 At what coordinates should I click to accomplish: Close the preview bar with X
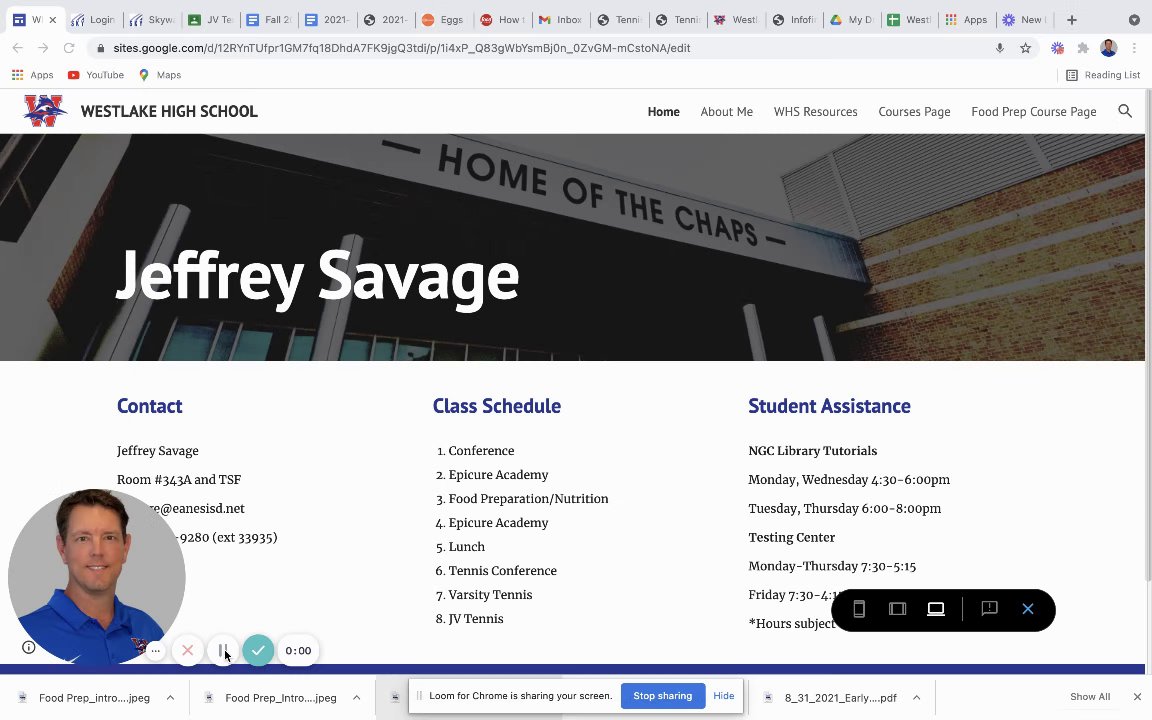pyautogui.click(x=1028, y=609)
